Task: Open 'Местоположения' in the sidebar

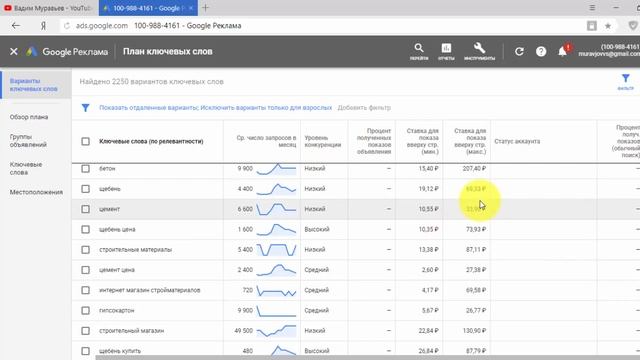Action: point(36,192)
